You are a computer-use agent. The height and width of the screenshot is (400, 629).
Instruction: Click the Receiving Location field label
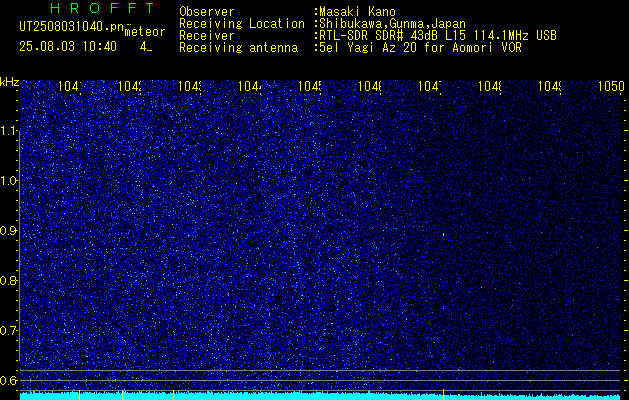coord(242,24)
